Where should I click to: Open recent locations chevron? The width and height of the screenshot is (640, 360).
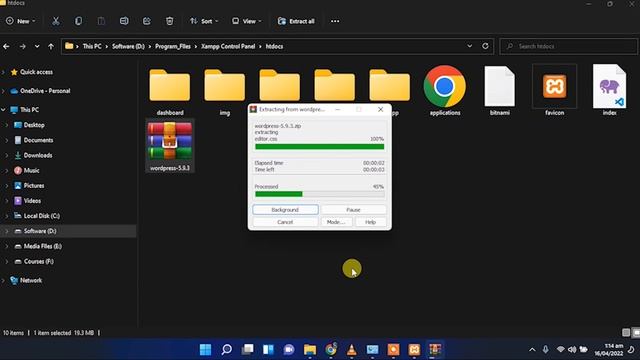37,47
